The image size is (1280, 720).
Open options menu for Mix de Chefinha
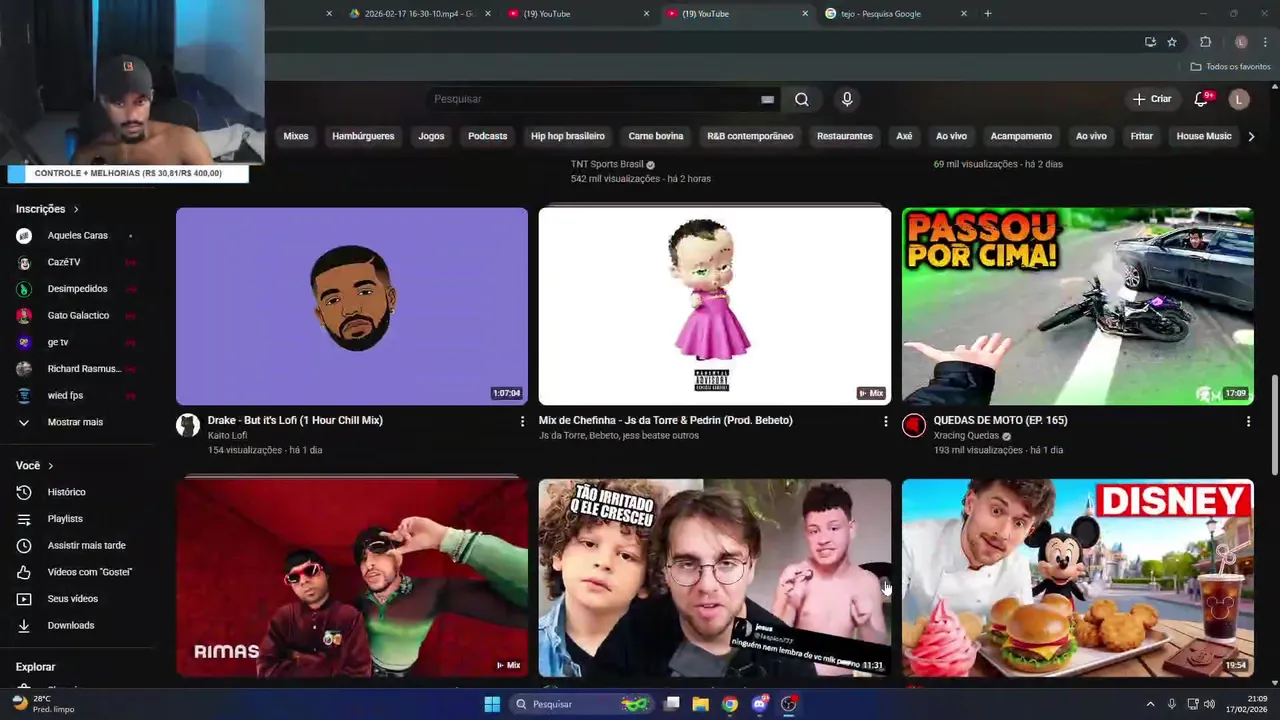coord(885,422)
